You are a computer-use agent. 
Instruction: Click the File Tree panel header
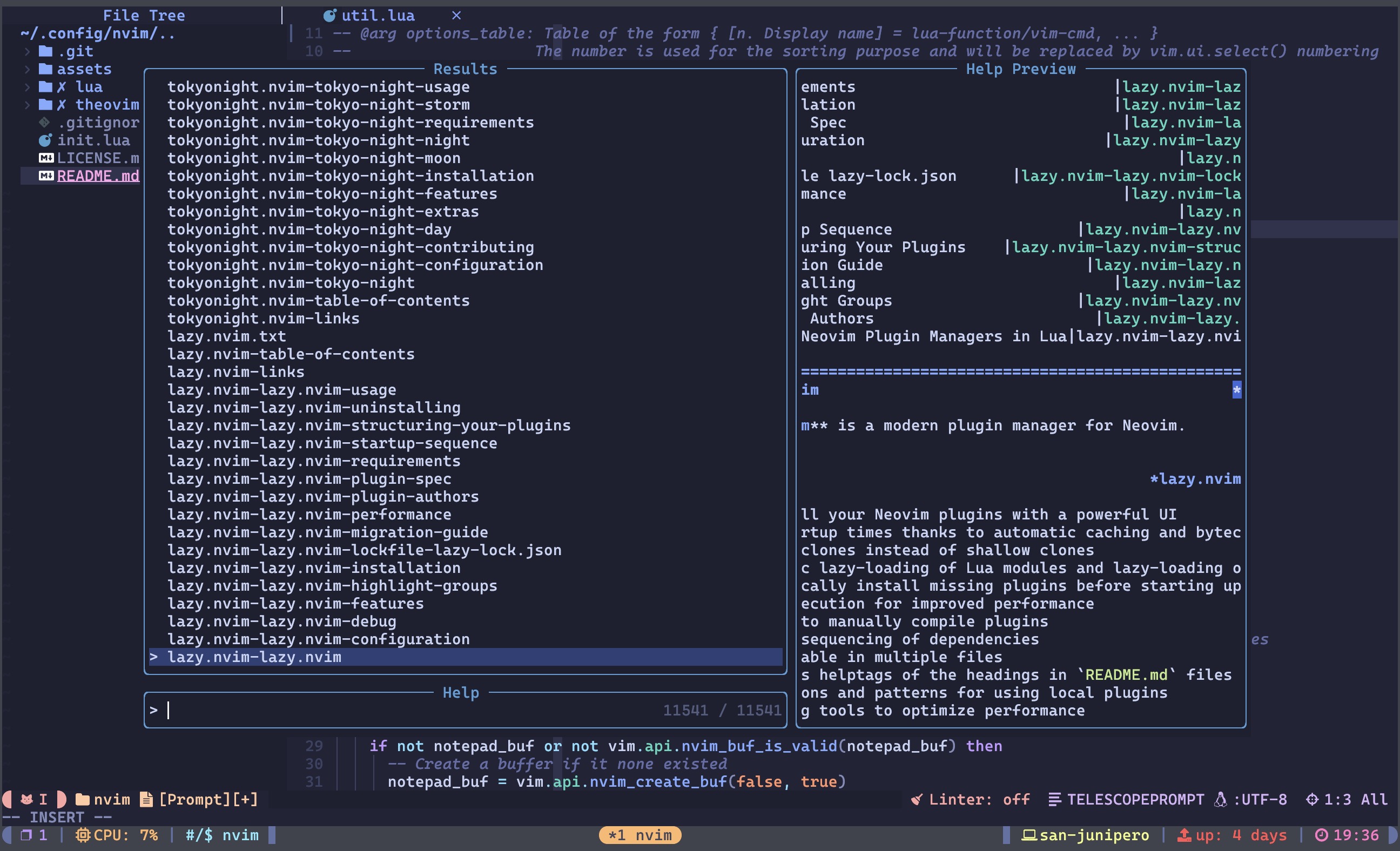[x=144, y=15]
